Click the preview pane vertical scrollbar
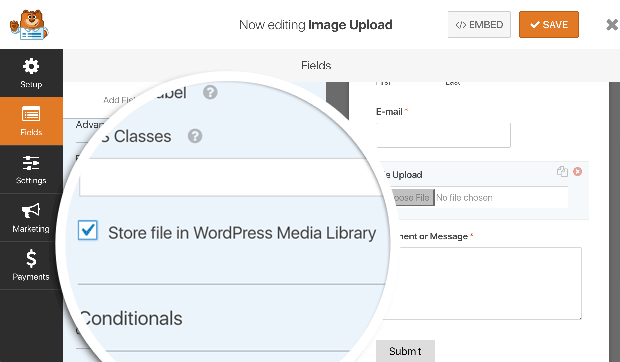Viewport: 620px width, 362px height. [x=614, y=222]
